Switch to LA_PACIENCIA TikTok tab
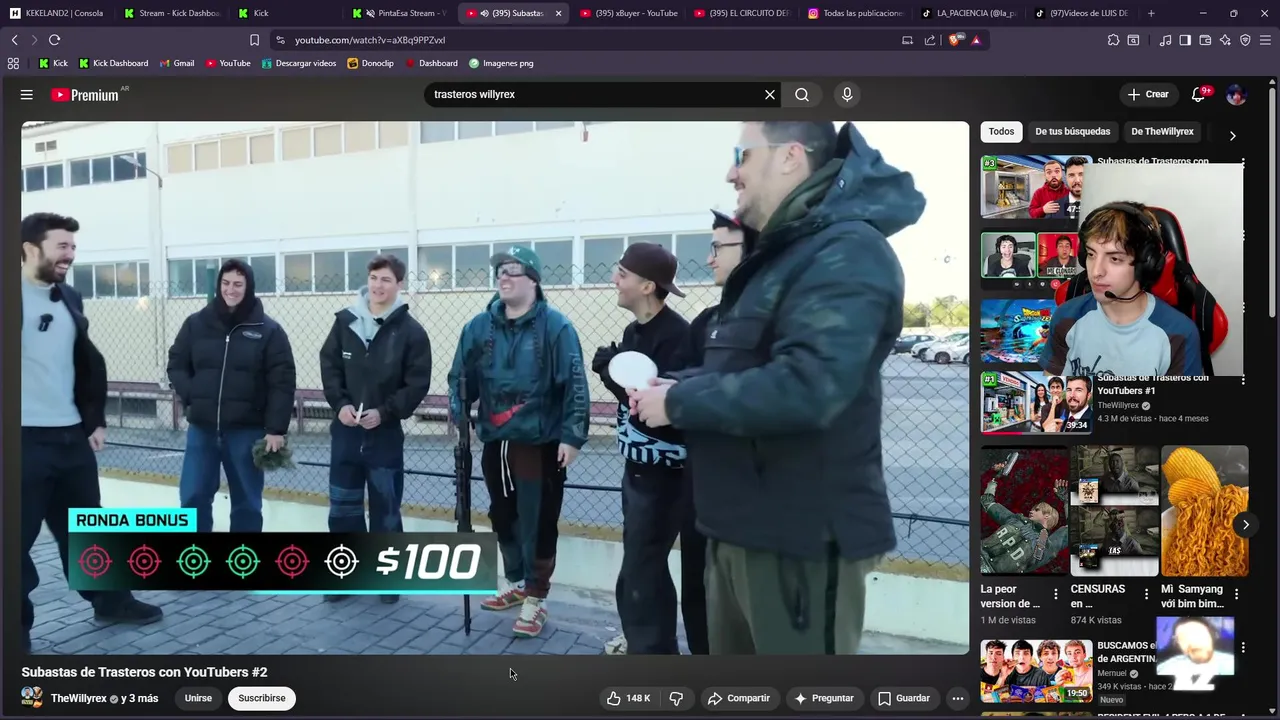This screenshot has width=1280, height=720. coord(970,13)
